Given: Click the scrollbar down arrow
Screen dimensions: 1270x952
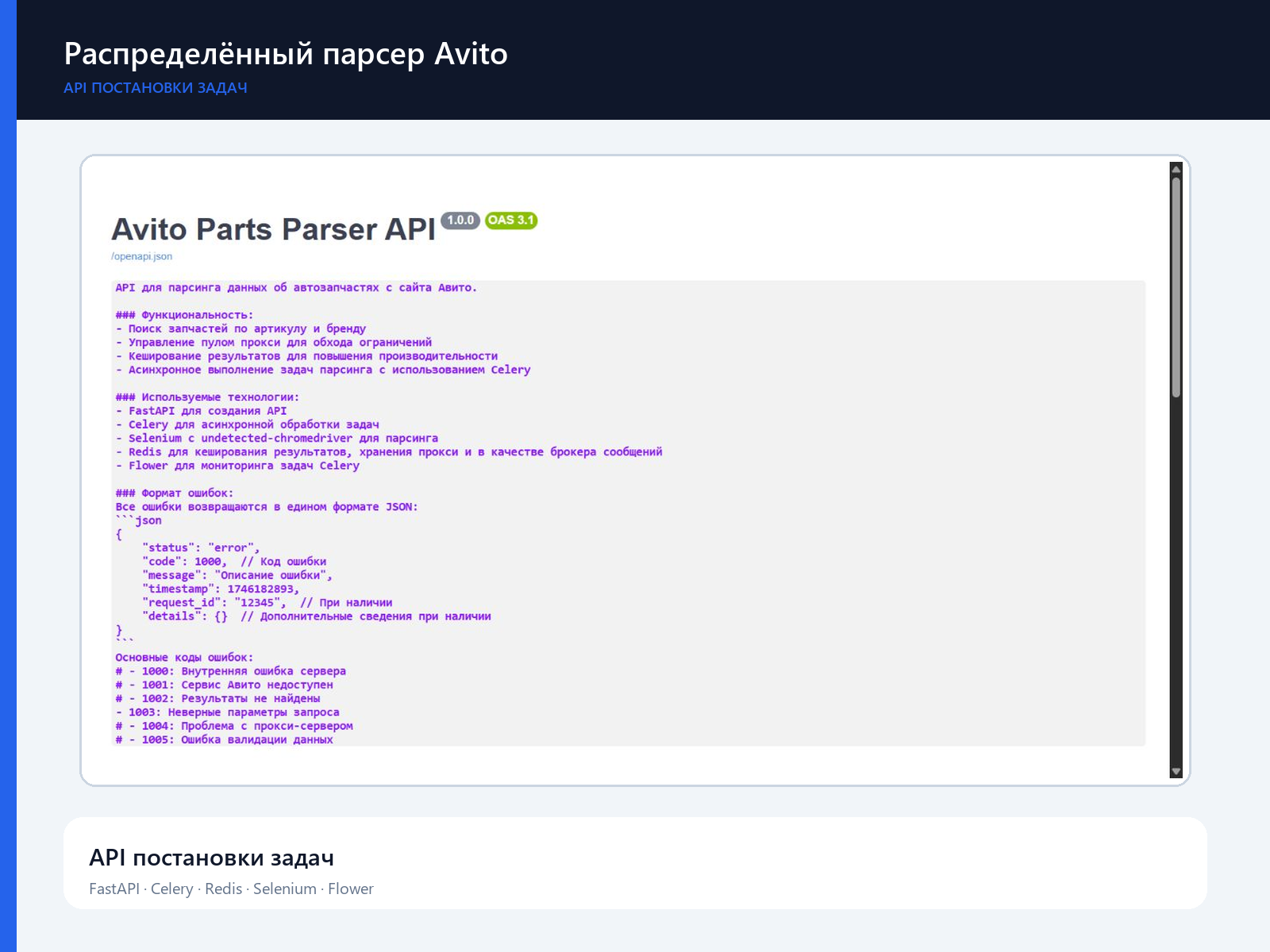Looking at the screenshot, I should [x=1176, y=771].
